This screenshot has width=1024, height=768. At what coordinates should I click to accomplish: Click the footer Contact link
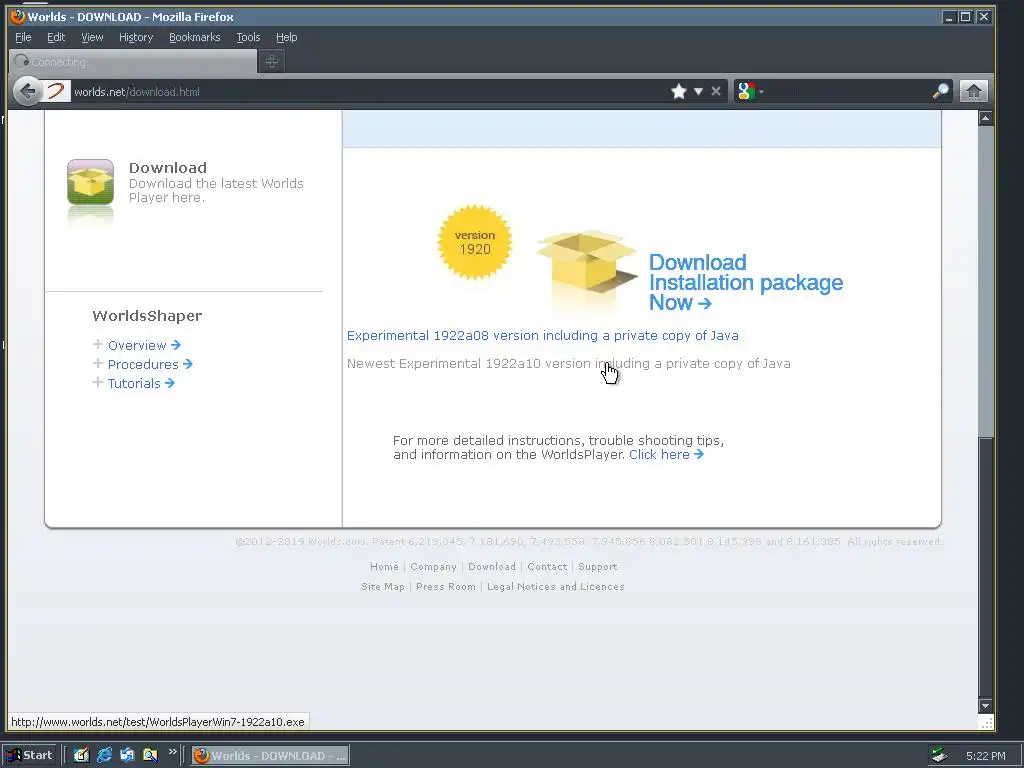[547, 567]
